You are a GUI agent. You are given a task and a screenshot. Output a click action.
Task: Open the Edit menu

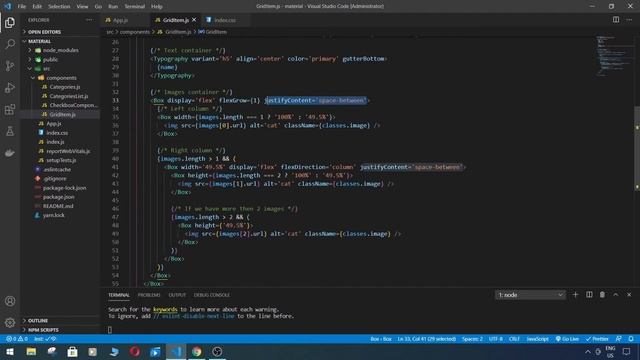[x=37, y=6]
